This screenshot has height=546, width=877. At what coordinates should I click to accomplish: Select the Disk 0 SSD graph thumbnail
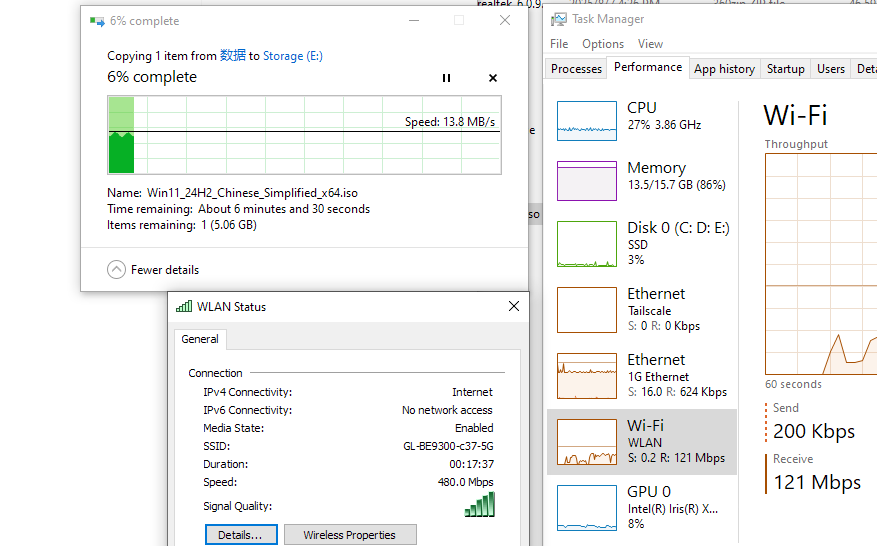pyautogui.click(x=587, y=244)
